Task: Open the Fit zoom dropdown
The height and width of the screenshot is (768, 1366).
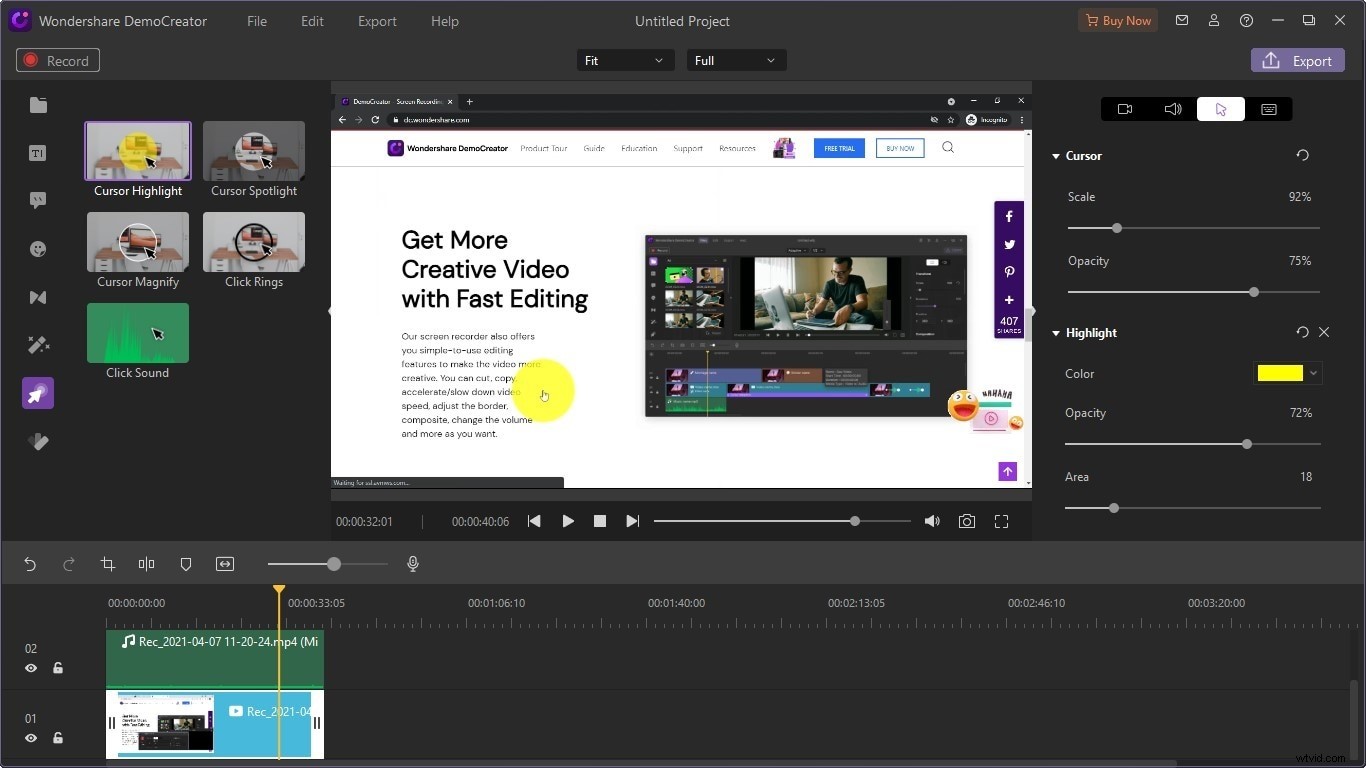Action: coord(624,60)
